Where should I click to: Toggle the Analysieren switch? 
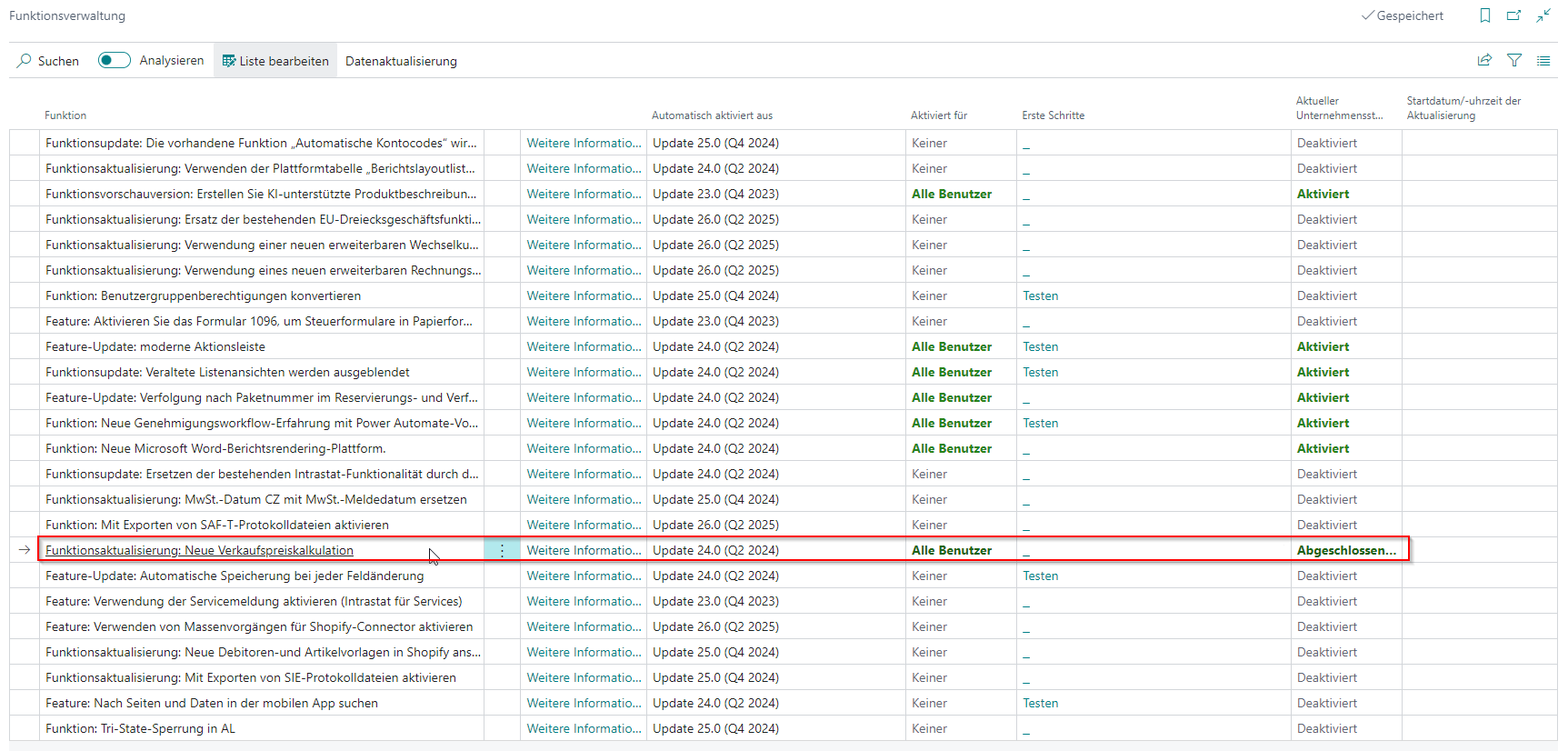115,60
